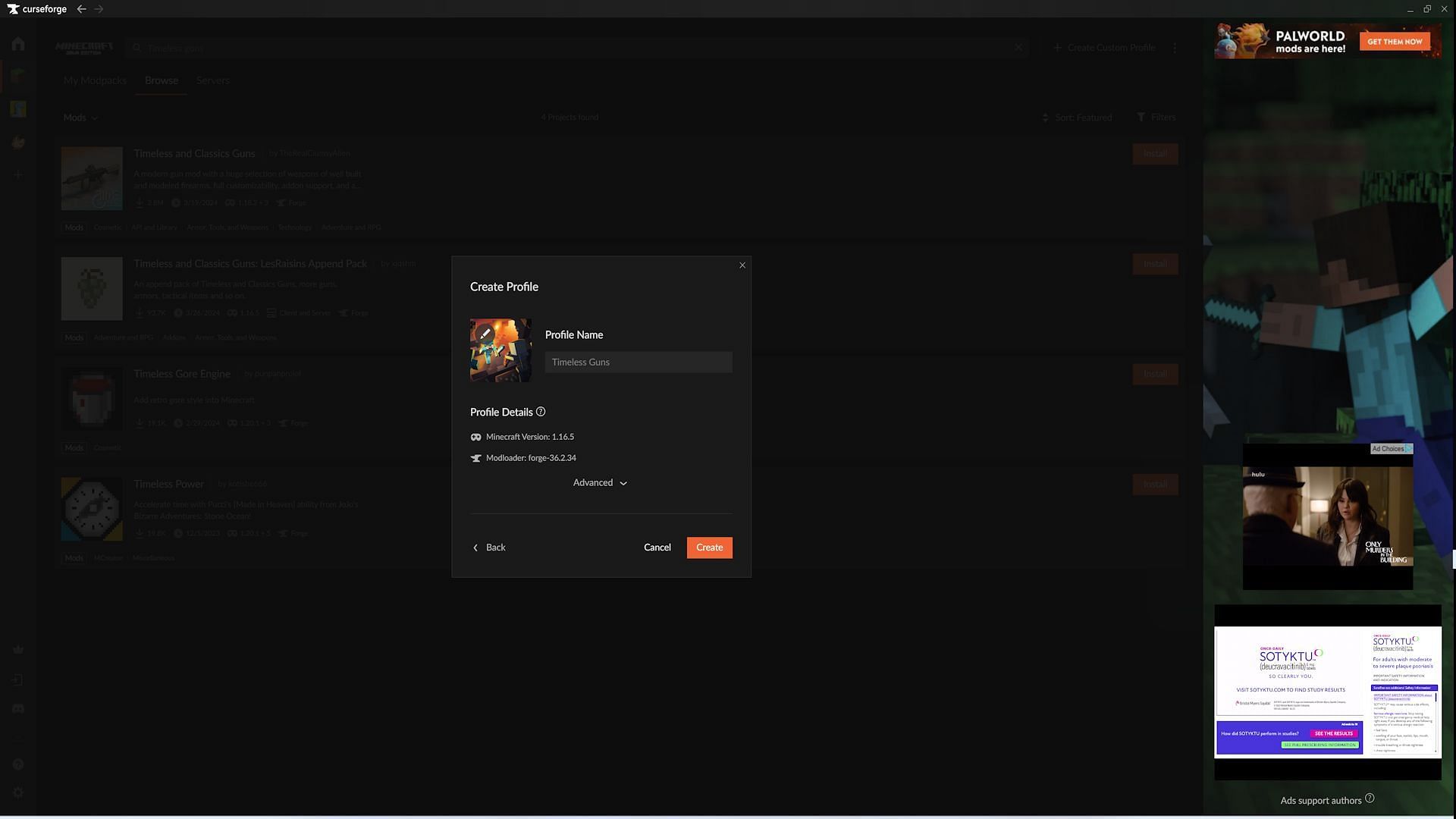The image size is (1456, 819).
Task: Click the Sort Default icon button
Action: (1046, 118)
